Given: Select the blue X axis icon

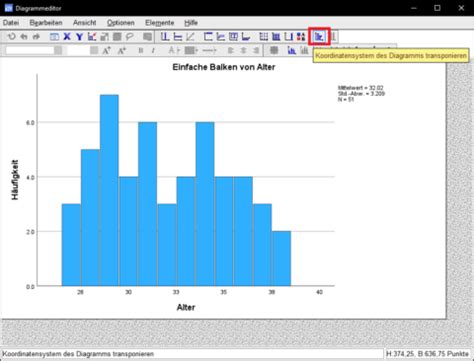Looking at the screenshot, I should click(x=67, y=37).
